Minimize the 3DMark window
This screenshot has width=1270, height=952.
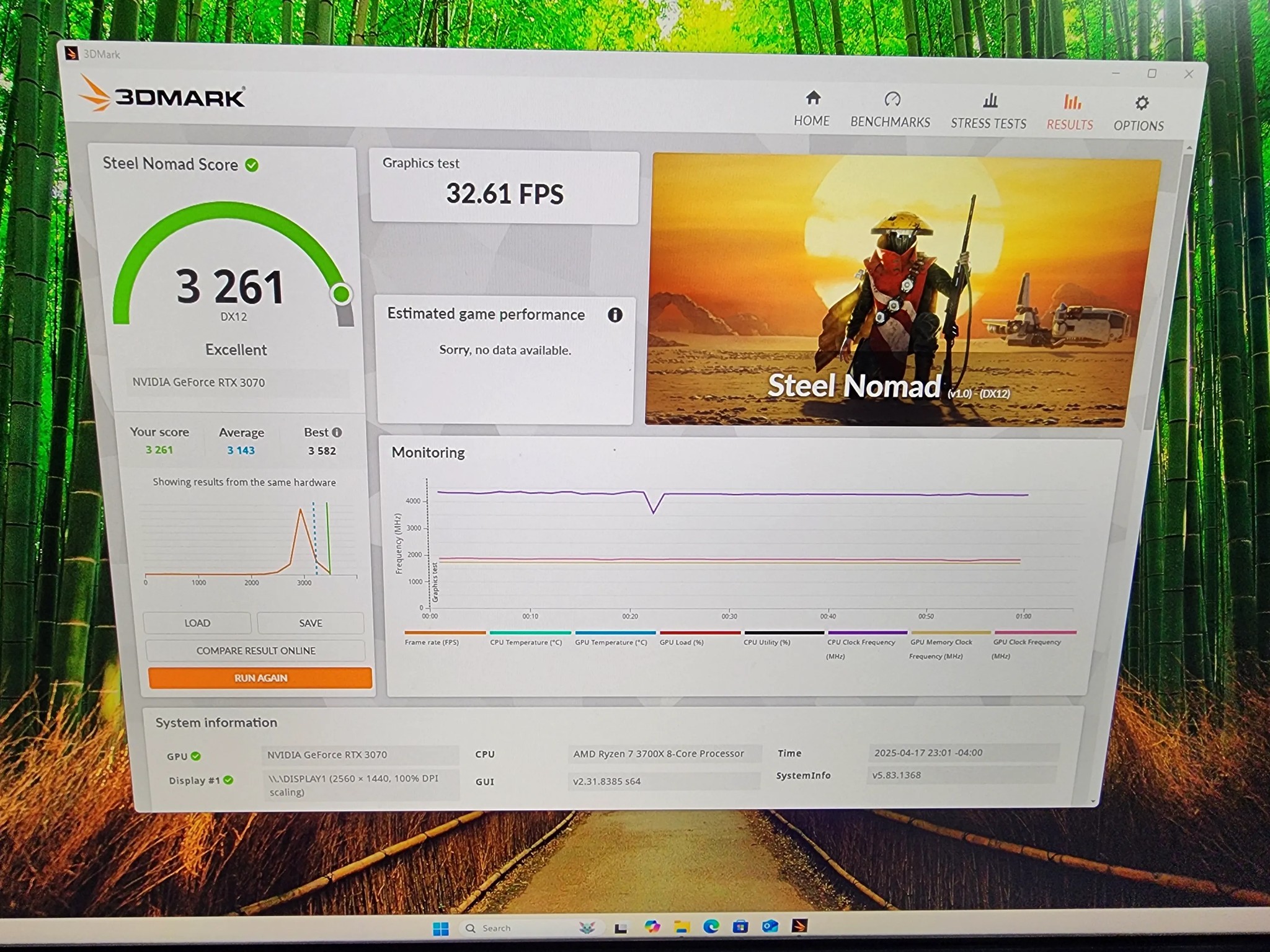(x=1116, y=73)
